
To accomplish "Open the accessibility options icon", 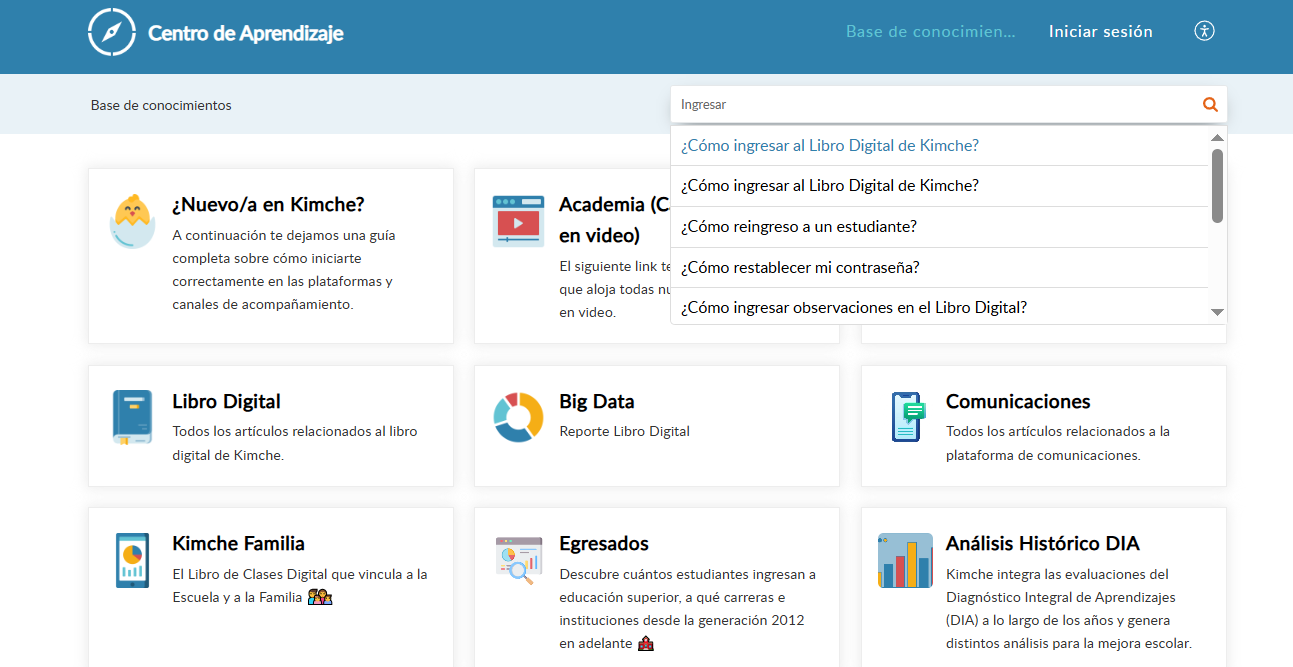I will coord(1204,31).
